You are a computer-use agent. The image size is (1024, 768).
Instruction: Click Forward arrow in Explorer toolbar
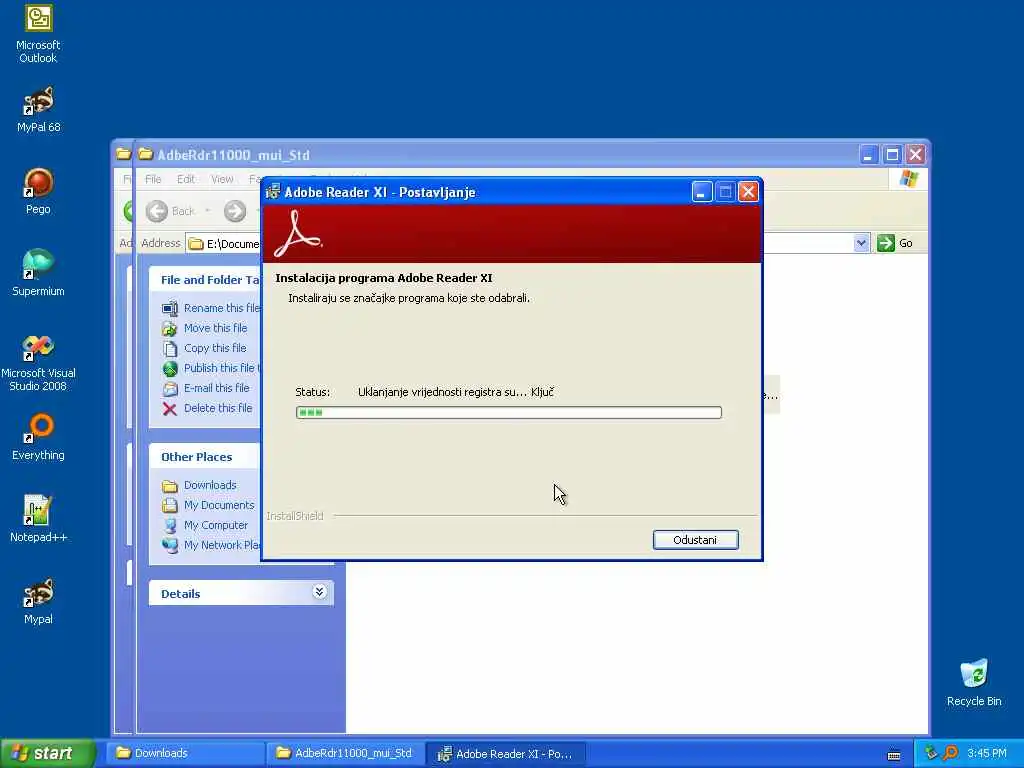(x=235, y=211)
